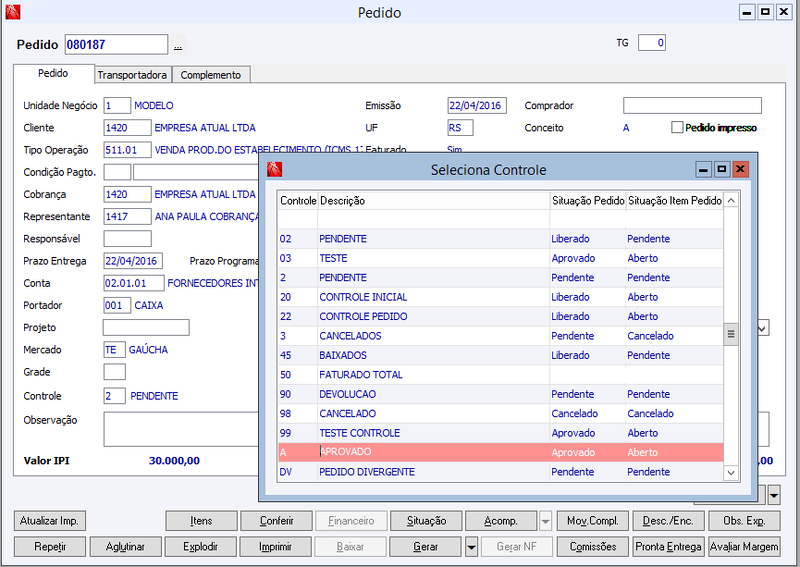Click the Comprador input field

coord(692,106)
